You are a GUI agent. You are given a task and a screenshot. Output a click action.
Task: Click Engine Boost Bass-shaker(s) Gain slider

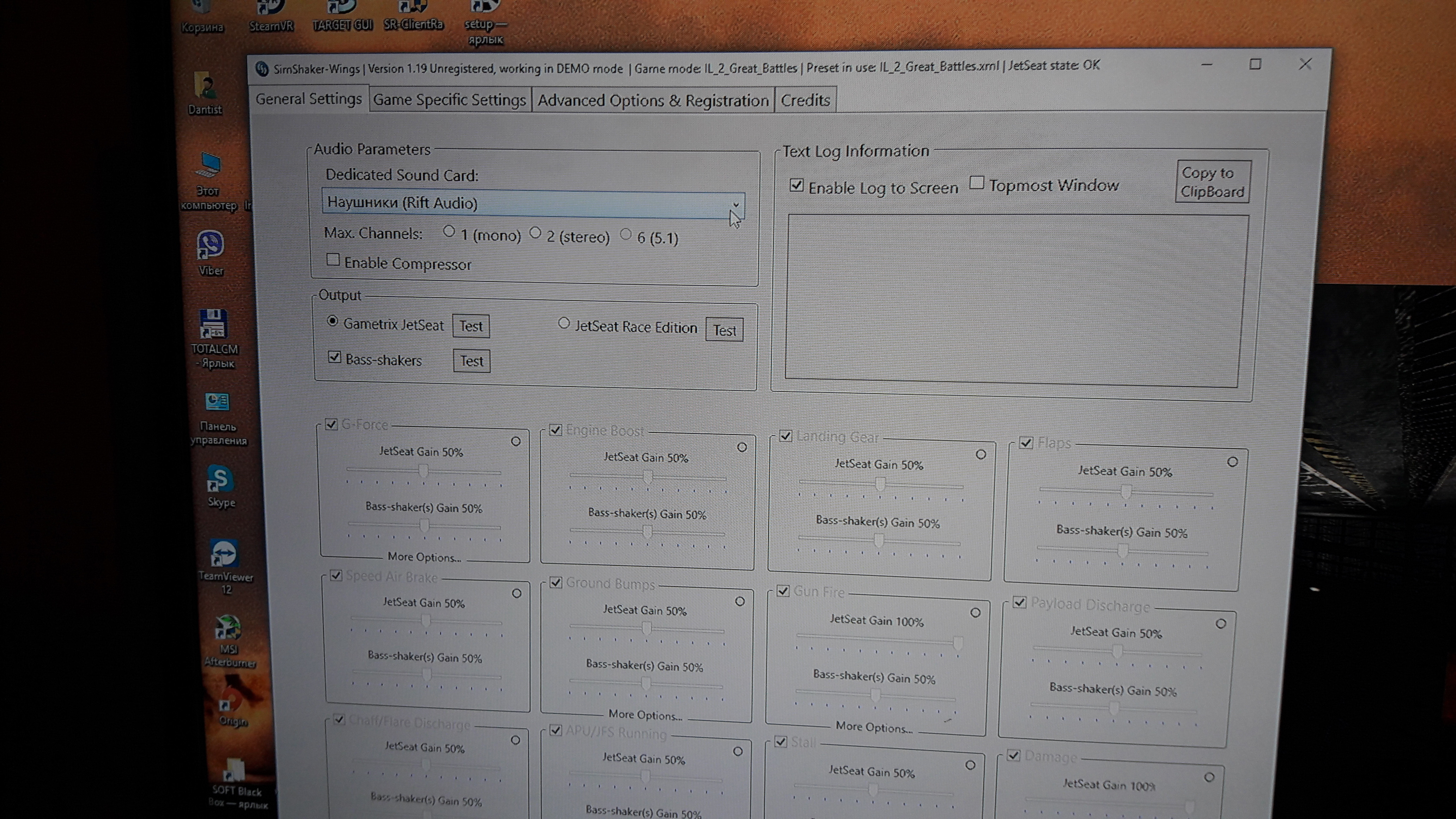point(648,532)
